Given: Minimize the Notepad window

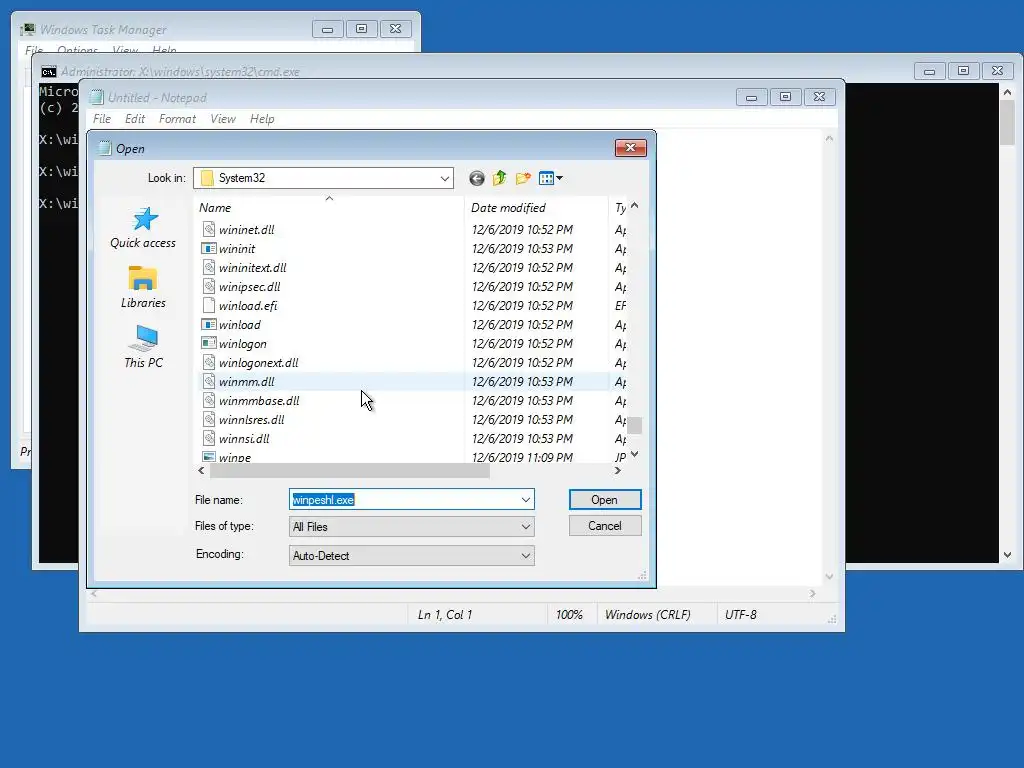Looking at the screenshot, I should coord(752,97).
